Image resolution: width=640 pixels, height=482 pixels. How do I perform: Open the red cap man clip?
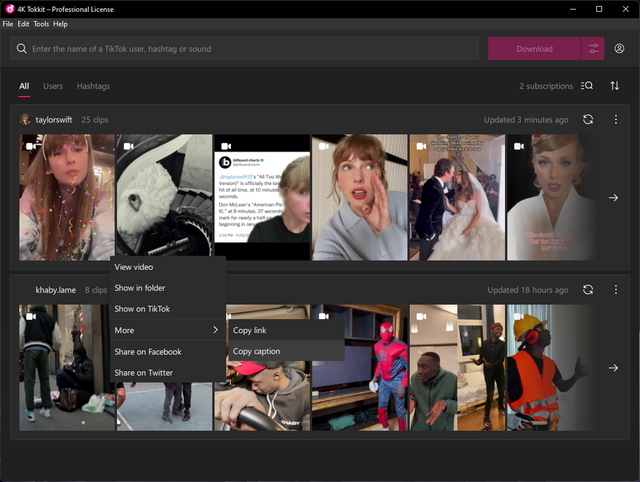click(262, 398)
